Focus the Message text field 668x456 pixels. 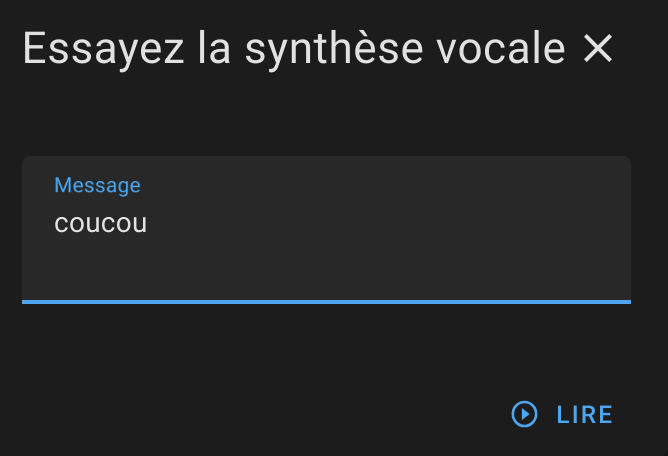326,230
